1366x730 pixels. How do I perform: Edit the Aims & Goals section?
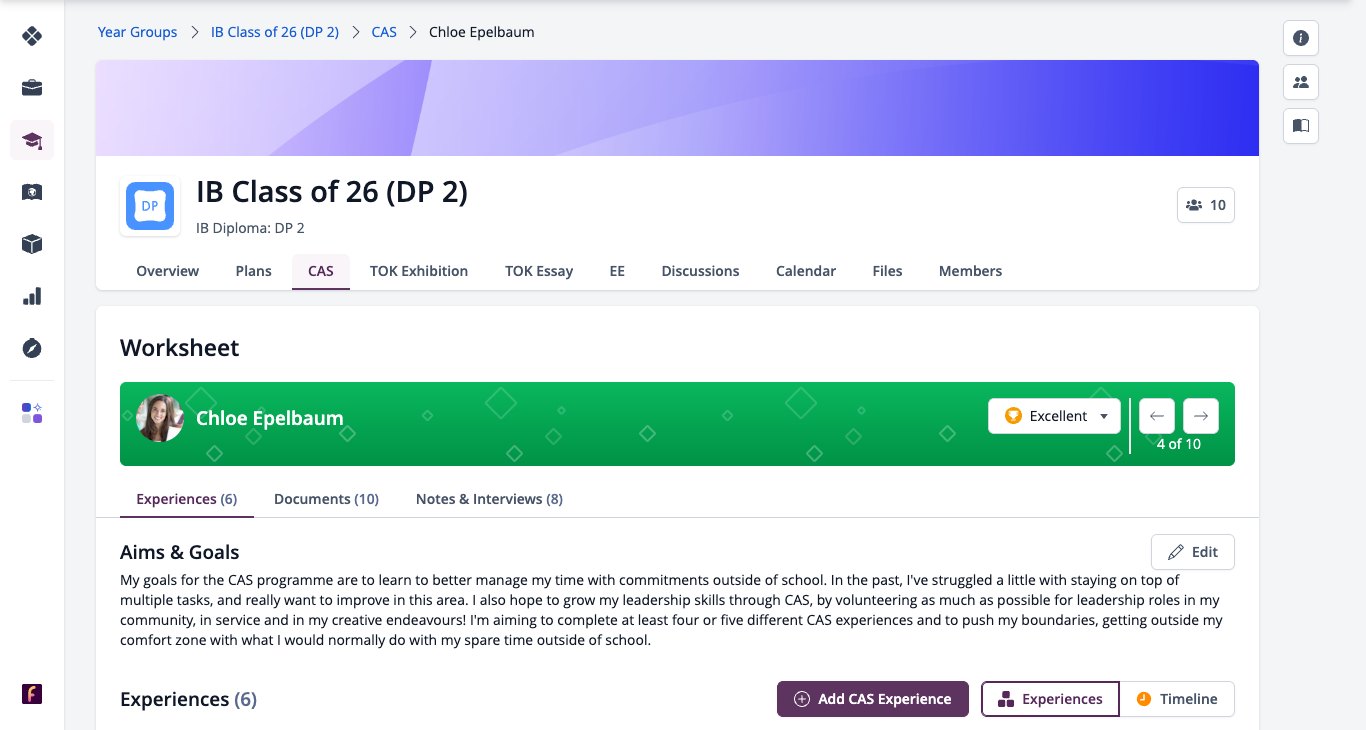(1193, 552)
